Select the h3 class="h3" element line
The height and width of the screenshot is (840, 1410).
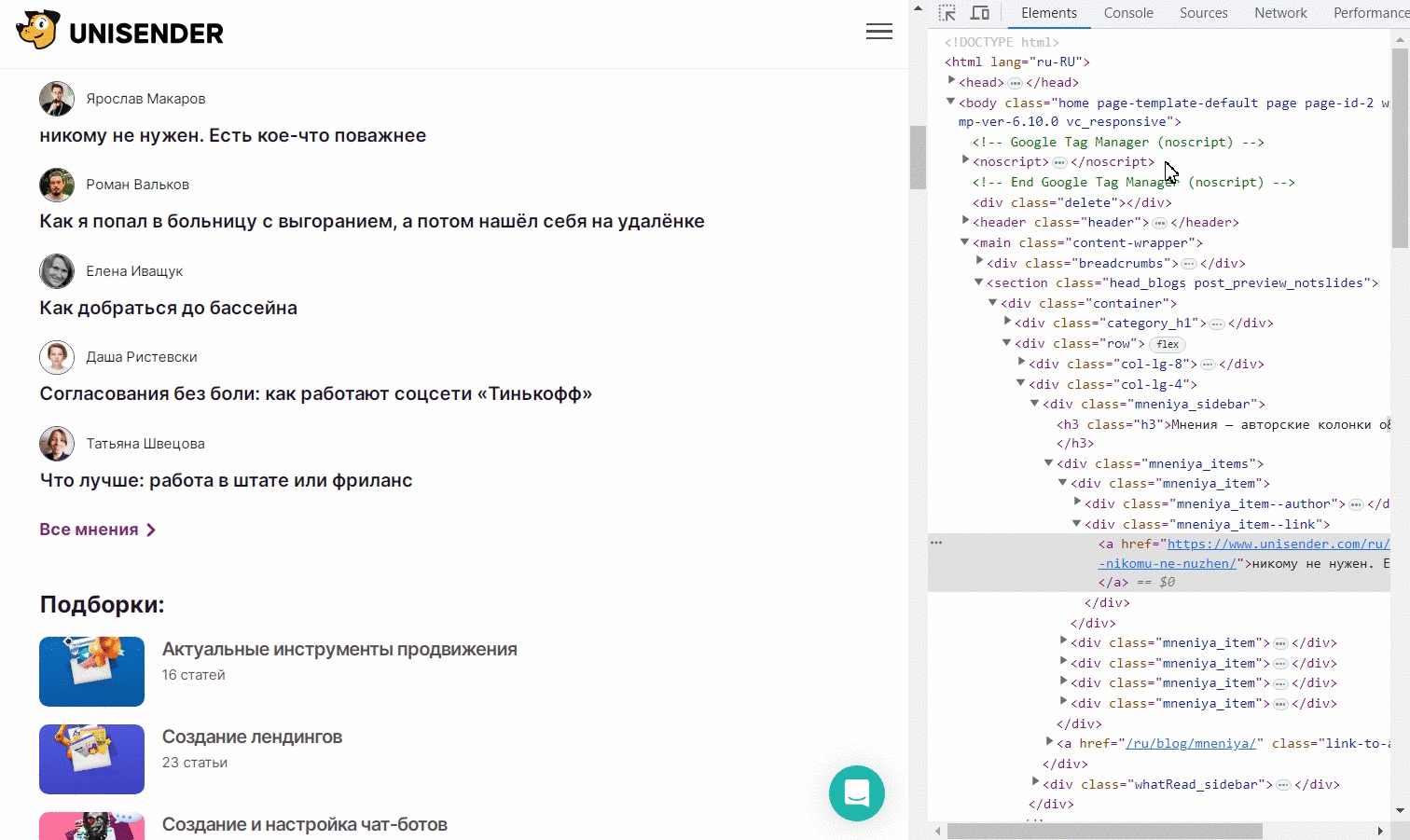[x=1223, y=424]
